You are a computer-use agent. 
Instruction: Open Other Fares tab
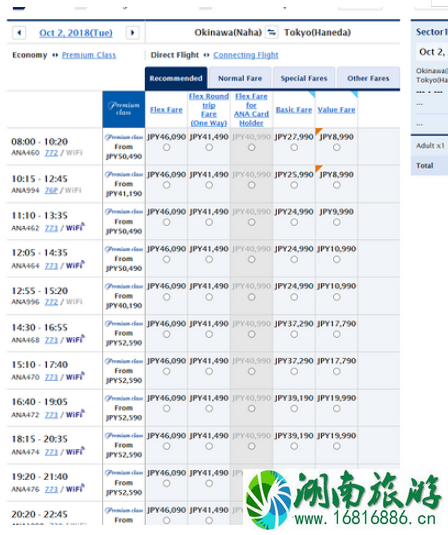click(368, 78)
